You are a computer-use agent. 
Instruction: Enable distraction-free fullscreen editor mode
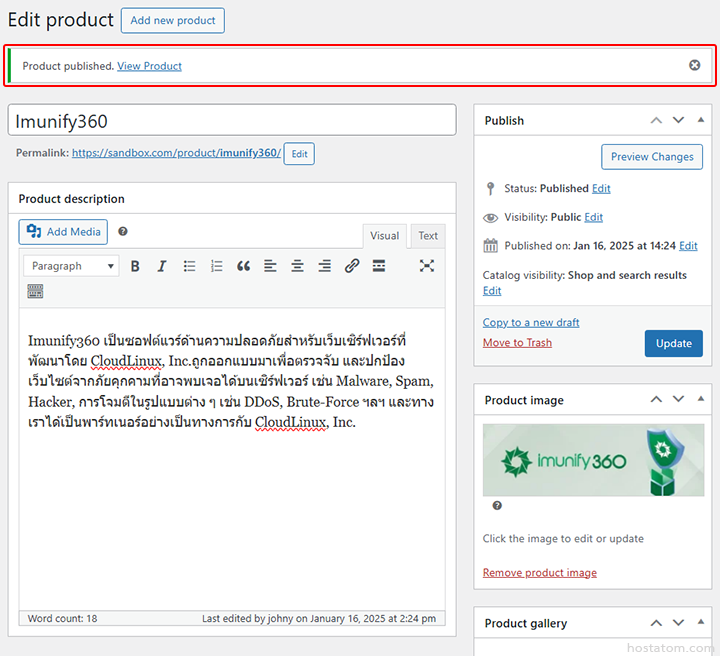pos(427,266)
